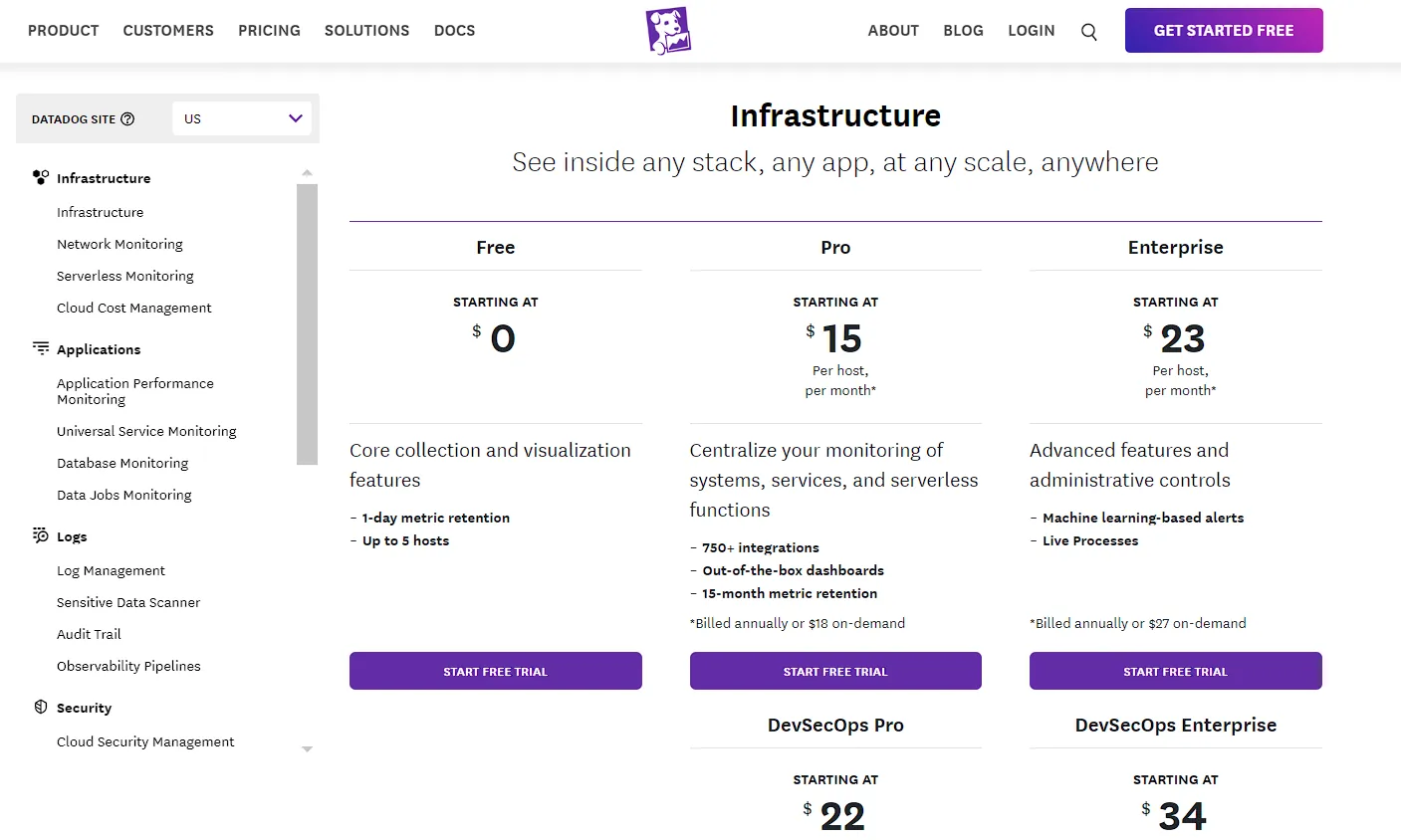This screenshot has width=1401, height=840.
Task: Open Docs from the top navigation
Action: coord(454,31)
